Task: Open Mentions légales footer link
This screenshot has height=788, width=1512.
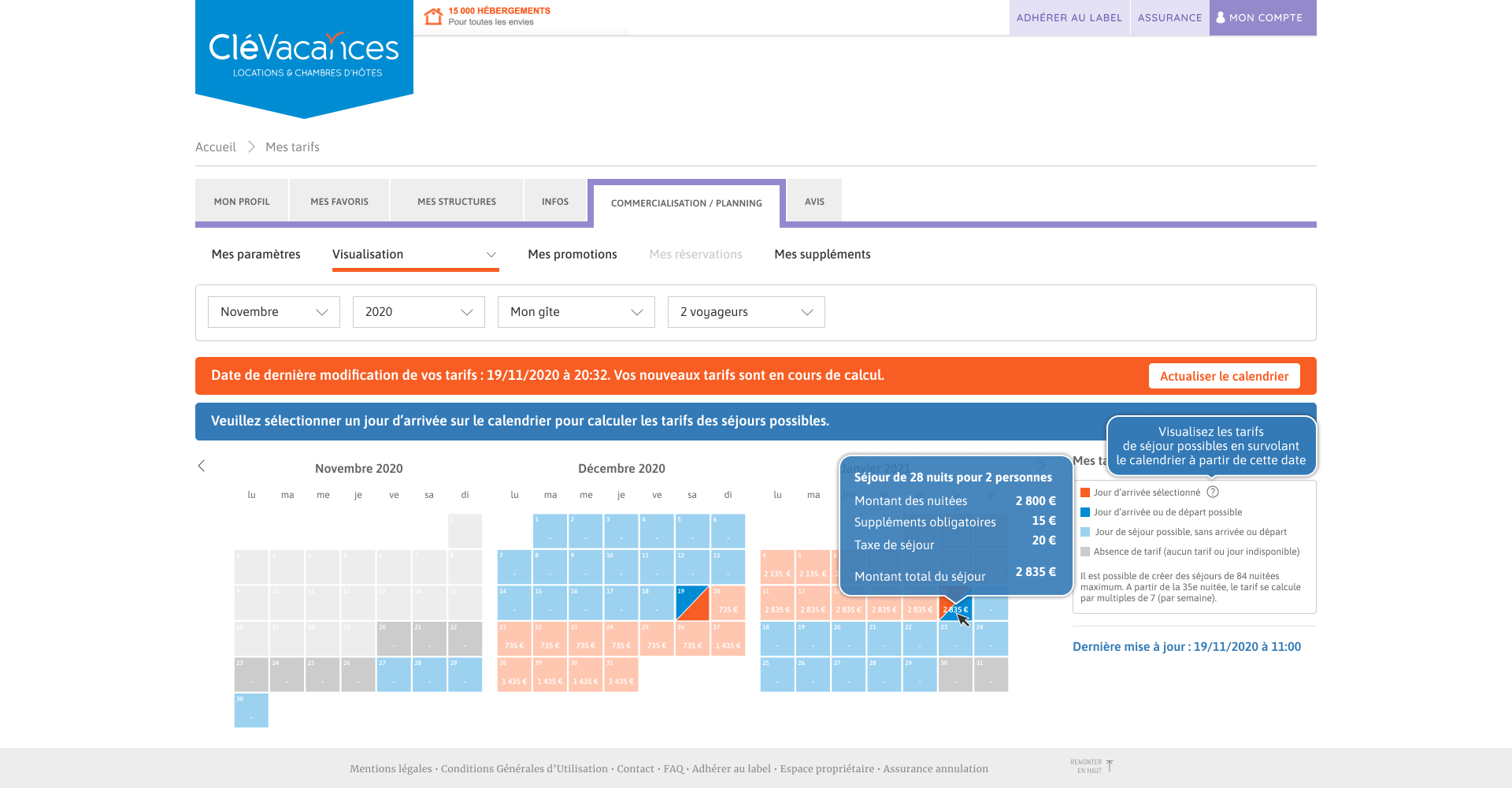Action: [x=391, y=768]
